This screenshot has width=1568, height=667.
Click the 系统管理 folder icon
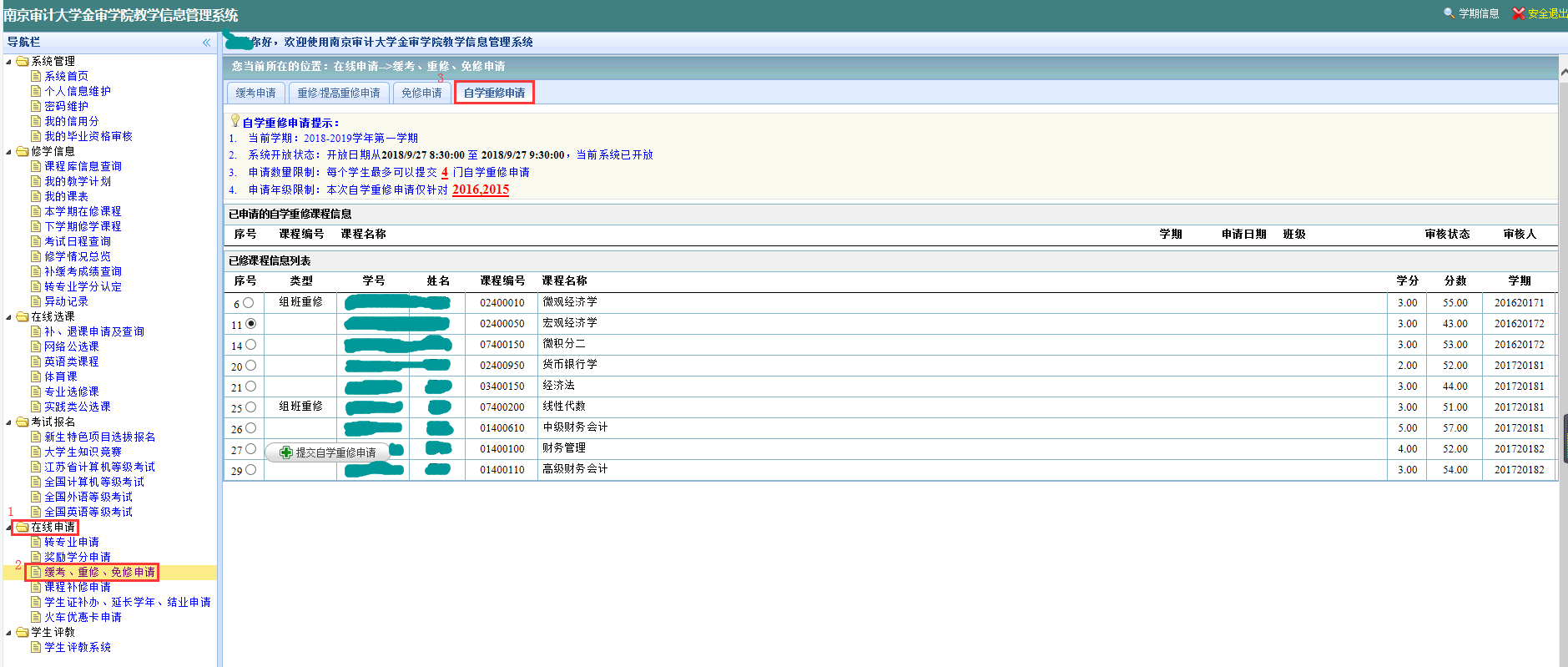(23, 61)
